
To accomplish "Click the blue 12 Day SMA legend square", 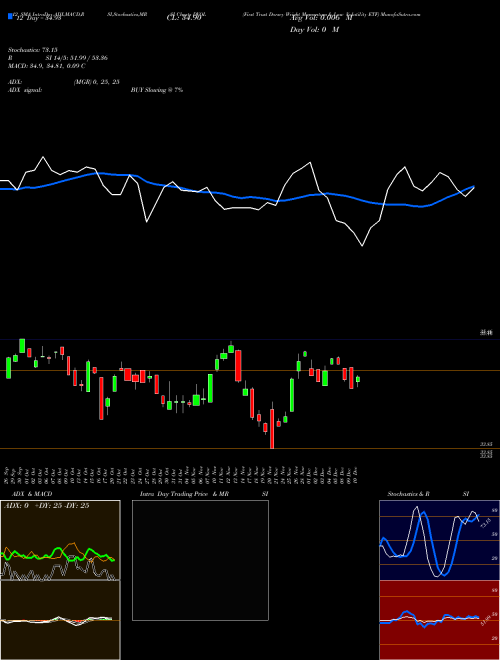I will tap(10, 16).
